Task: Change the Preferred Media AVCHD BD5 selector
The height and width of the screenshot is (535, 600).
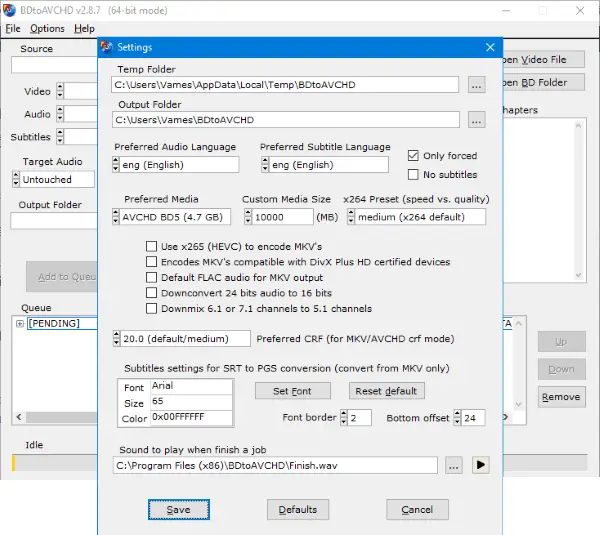Action: [x=116, y=217]
